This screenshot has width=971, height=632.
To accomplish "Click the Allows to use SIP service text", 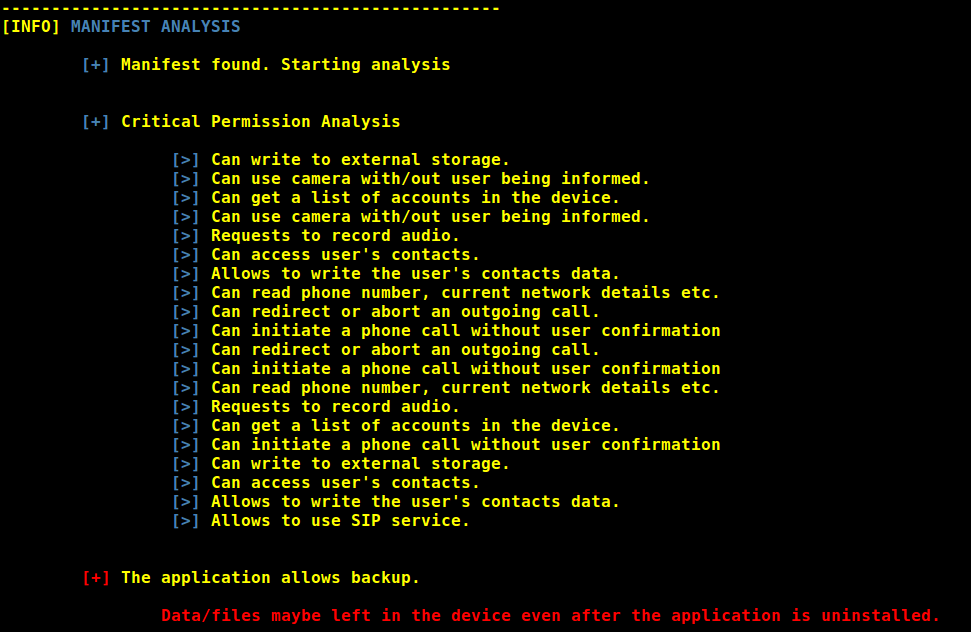I will click(340, 521).
